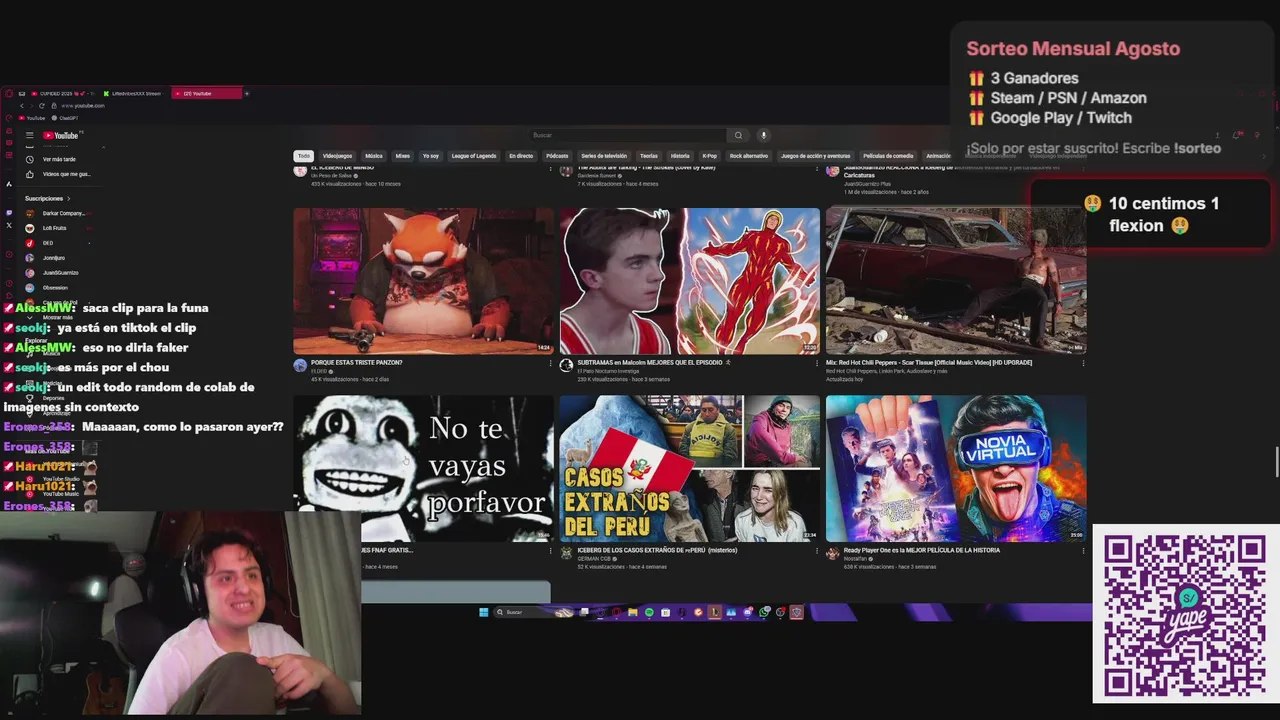Screen dimensions: 1280x720
Task: Select the Música filter chip
Action: (374, 156)
